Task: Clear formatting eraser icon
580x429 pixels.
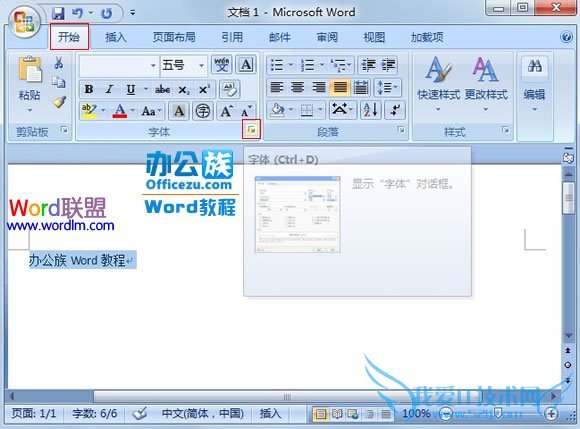Action: tap(230, 89)
